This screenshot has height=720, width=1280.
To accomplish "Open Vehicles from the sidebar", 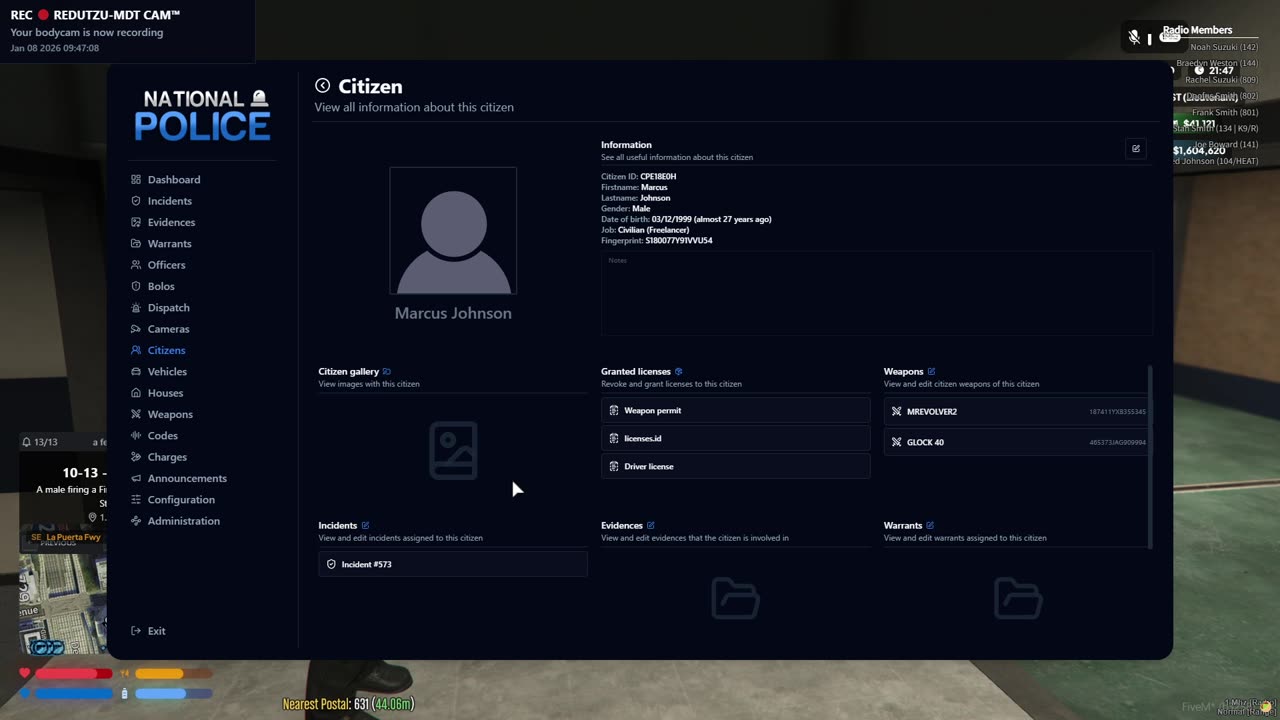I will (167, 372).
